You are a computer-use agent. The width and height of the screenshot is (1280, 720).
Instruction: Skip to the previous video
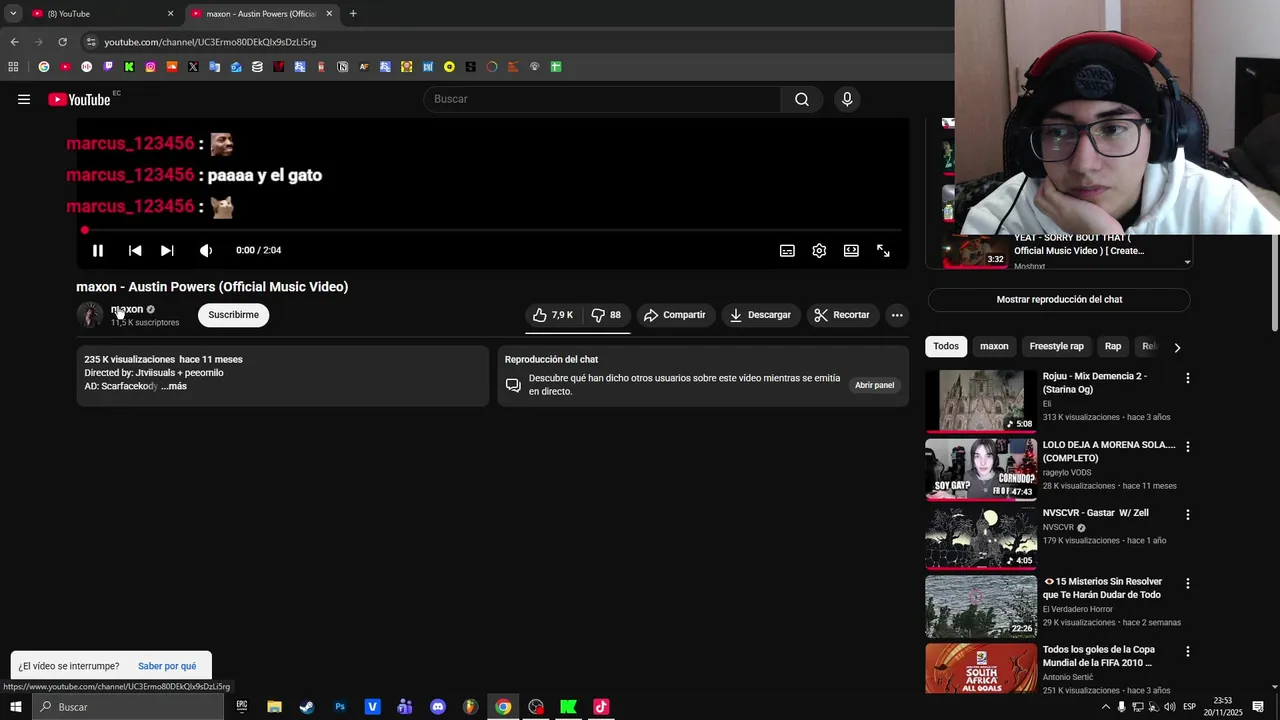coord(135,251)
